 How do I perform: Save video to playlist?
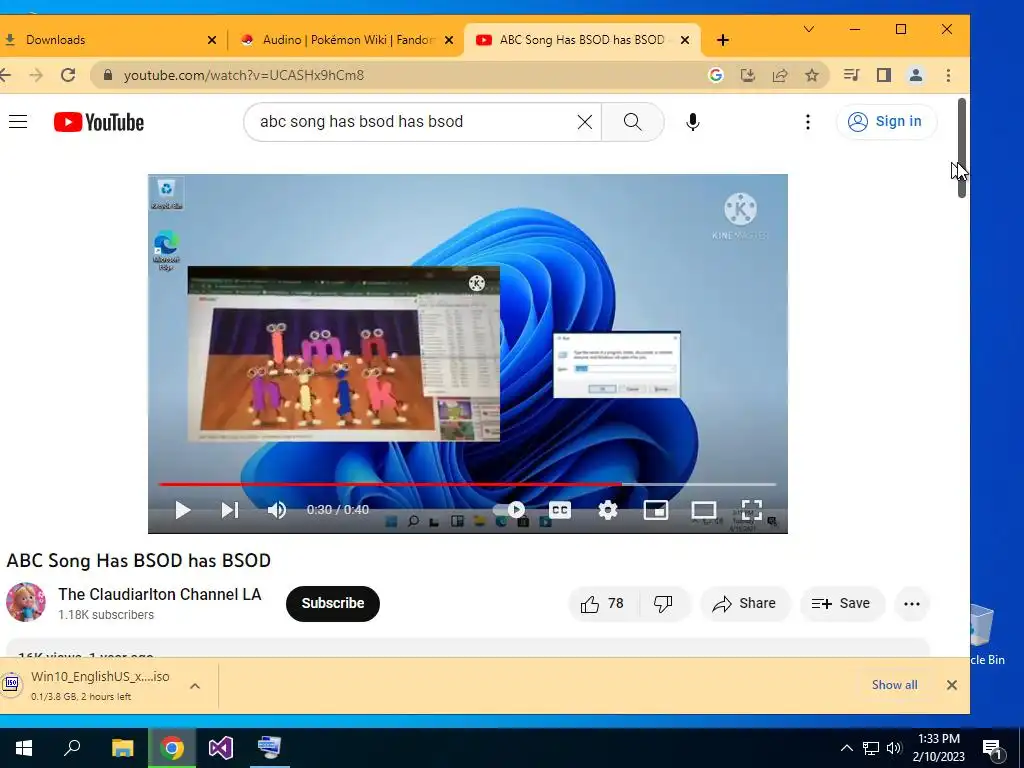[x=842, y=604]
